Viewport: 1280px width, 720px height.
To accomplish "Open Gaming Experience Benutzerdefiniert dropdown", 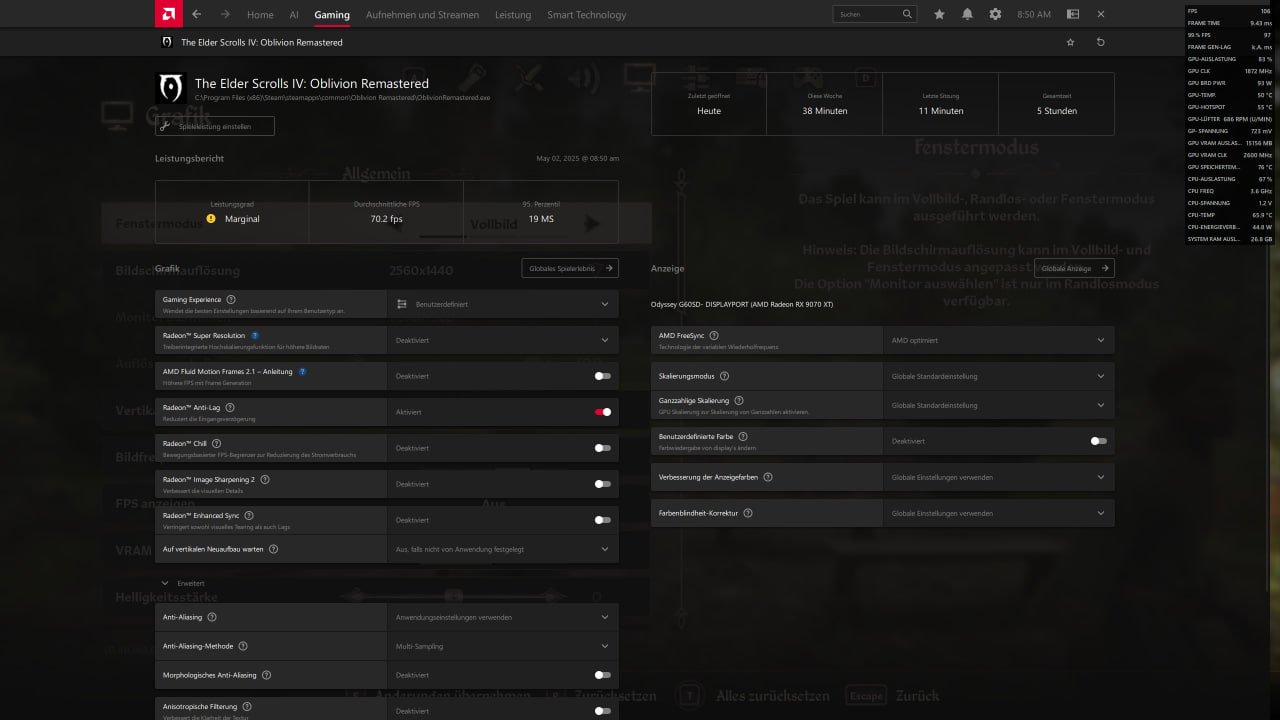I will point(502,304).
